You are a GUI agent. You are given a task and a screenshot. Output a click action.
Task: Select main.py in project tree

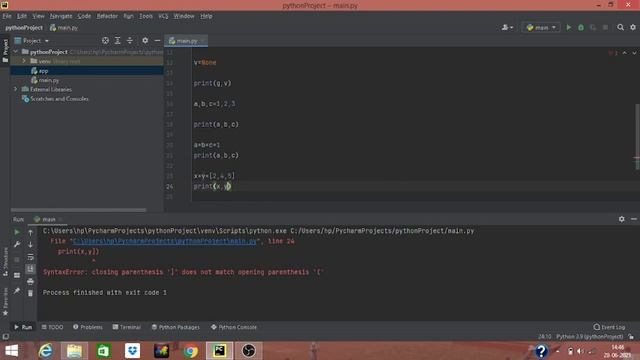tap(45, 80)
